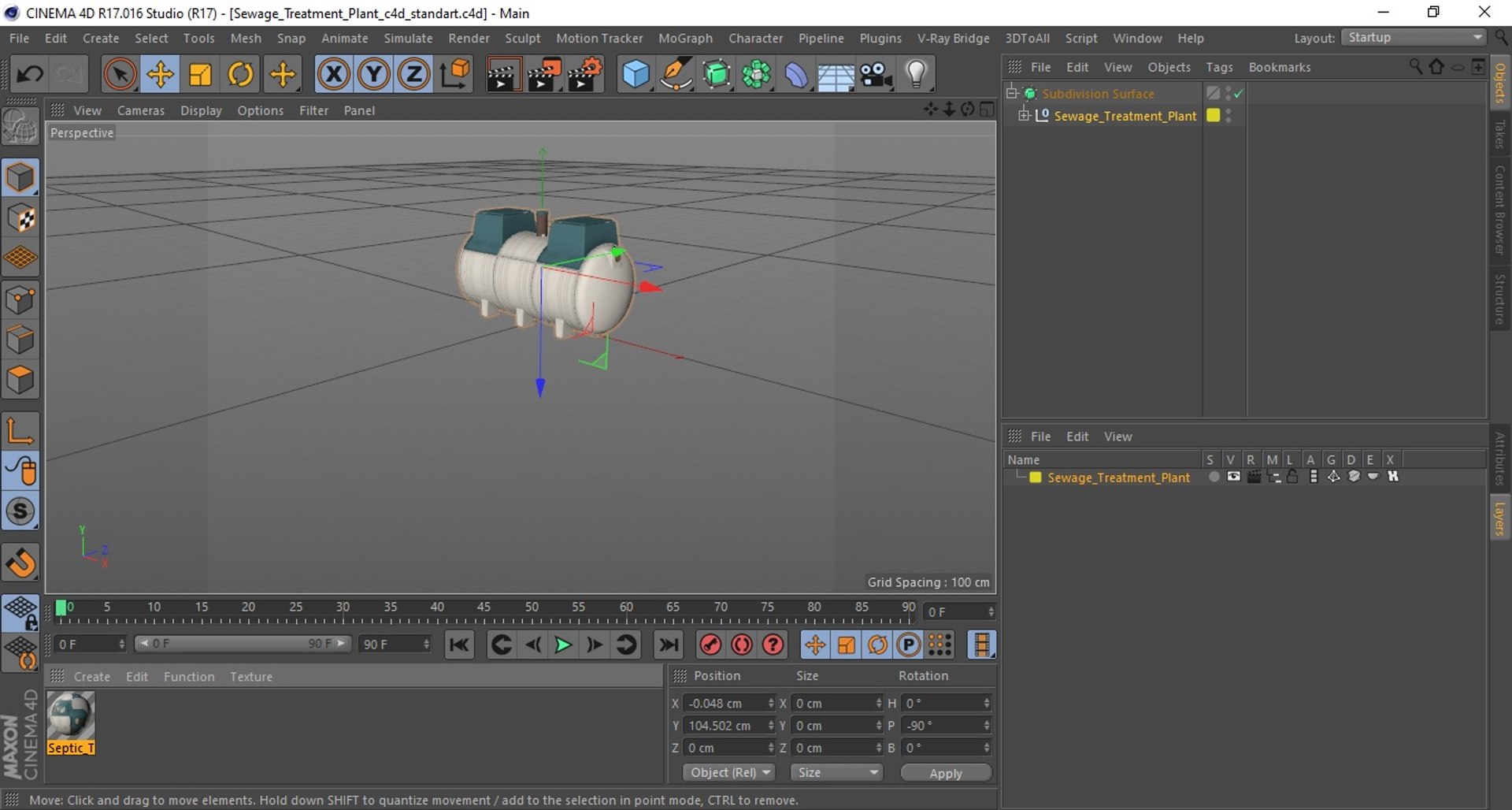Open the Content Browser side tab
This screenshot has width=1512, height=810.
pyautogui.click(x=1500, y=210)
